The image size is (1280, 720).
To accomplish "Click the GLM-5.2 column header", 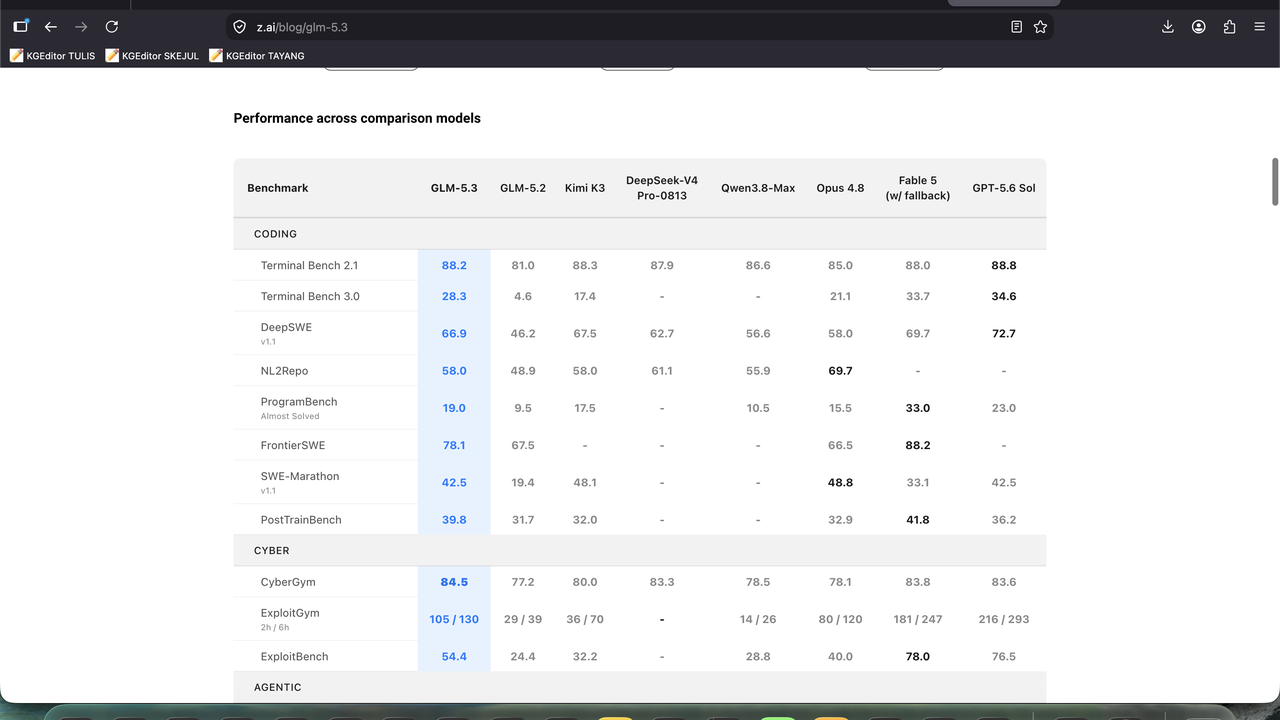I will (523, 188).
